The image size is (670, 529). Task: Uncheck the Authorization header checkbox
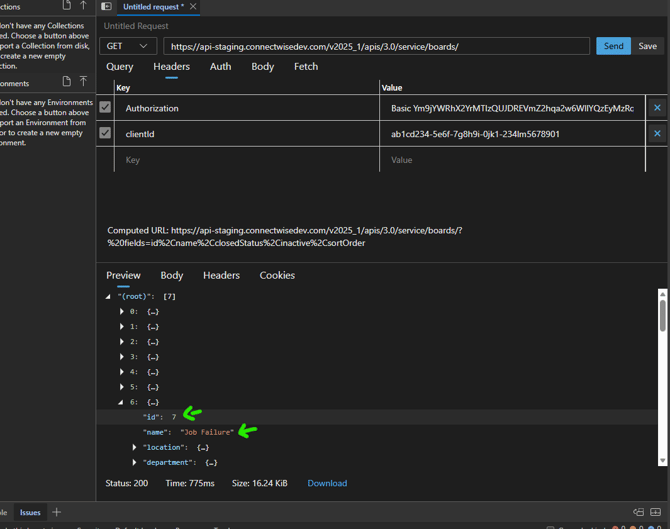[105, 107]
